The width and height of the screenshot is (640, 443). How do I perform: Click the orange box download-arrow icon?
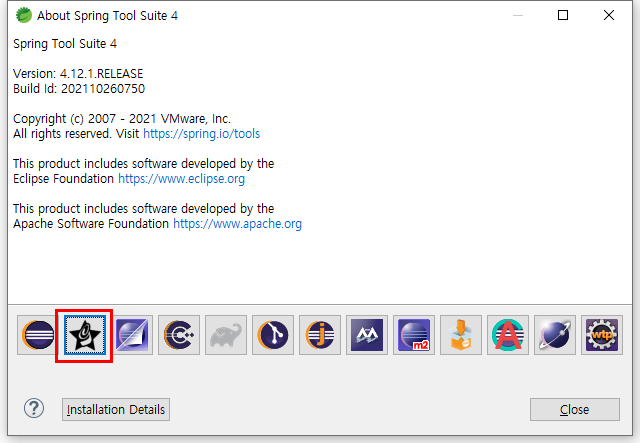[x=461, y=335]
